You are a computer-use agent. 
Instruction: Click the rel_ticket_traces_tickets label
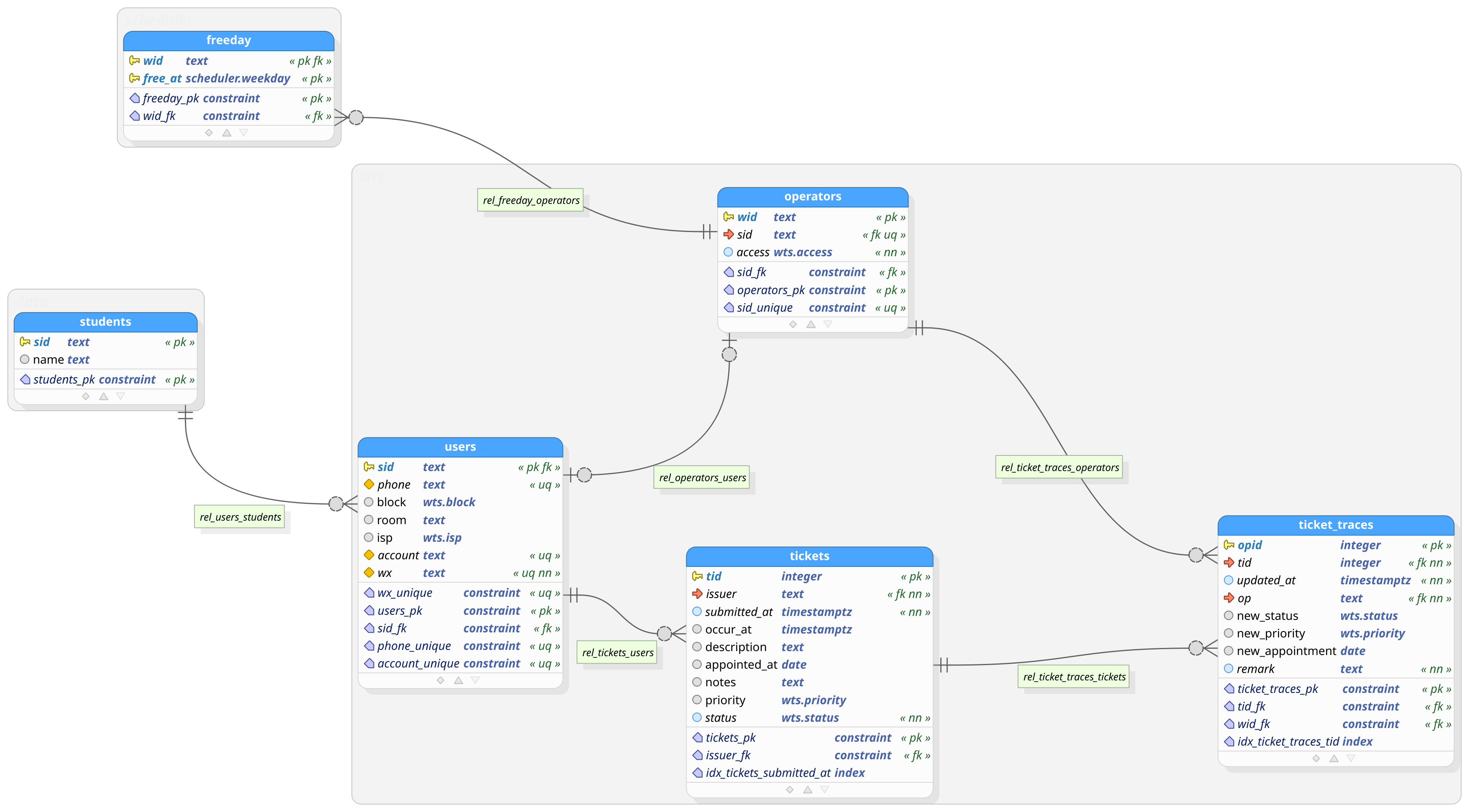[1074, 677]
